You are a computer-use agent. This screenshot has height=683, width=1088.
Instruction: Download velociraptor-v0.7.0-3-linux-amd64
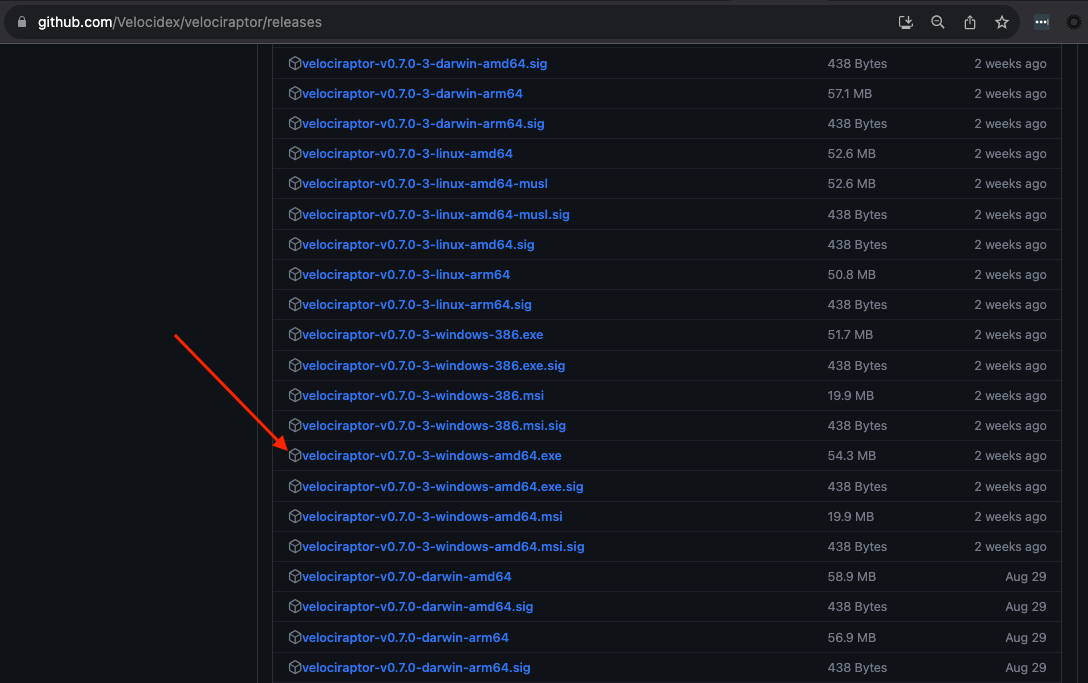(x=407, y=153)
